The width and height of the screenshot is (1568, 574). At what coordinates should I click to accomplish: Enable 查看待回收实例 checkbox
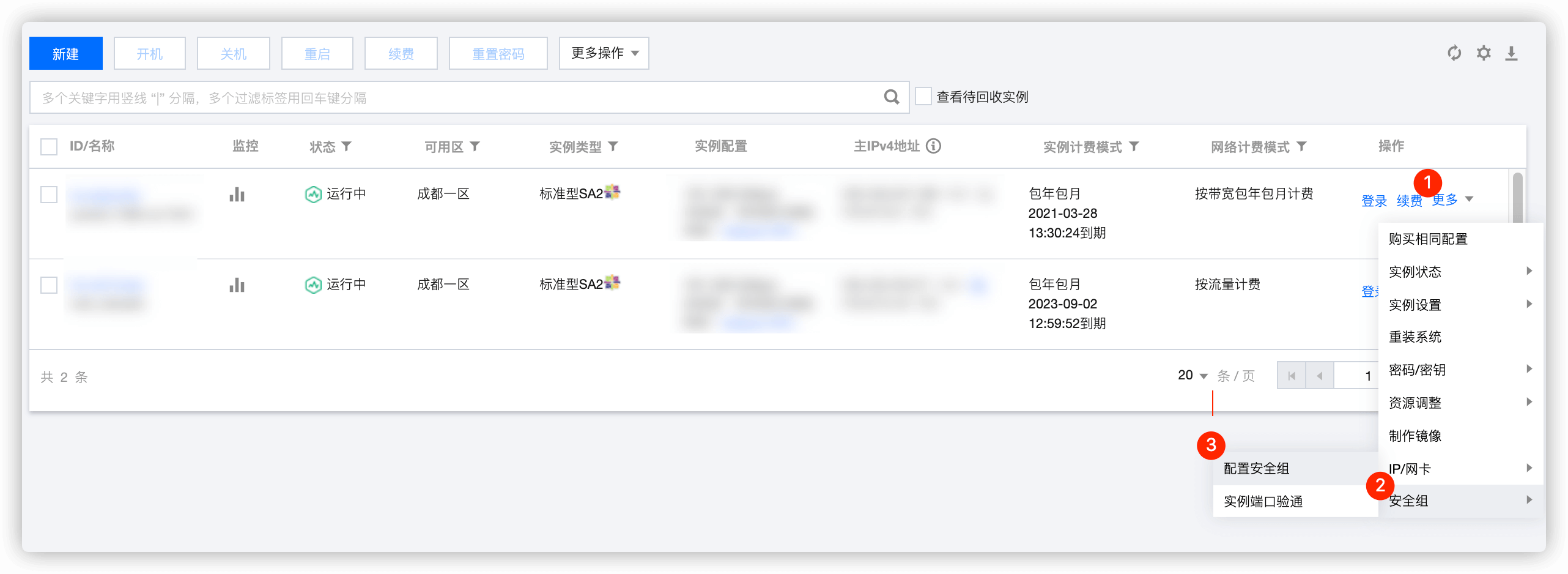(923, 96)
